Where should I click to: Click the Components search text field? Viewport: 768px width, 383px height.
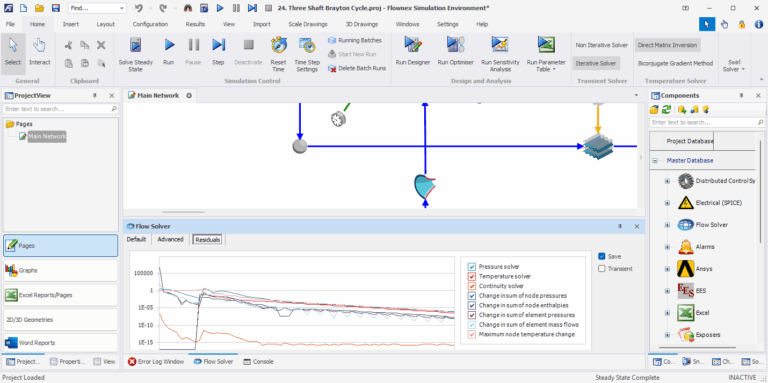coord(707,122)
